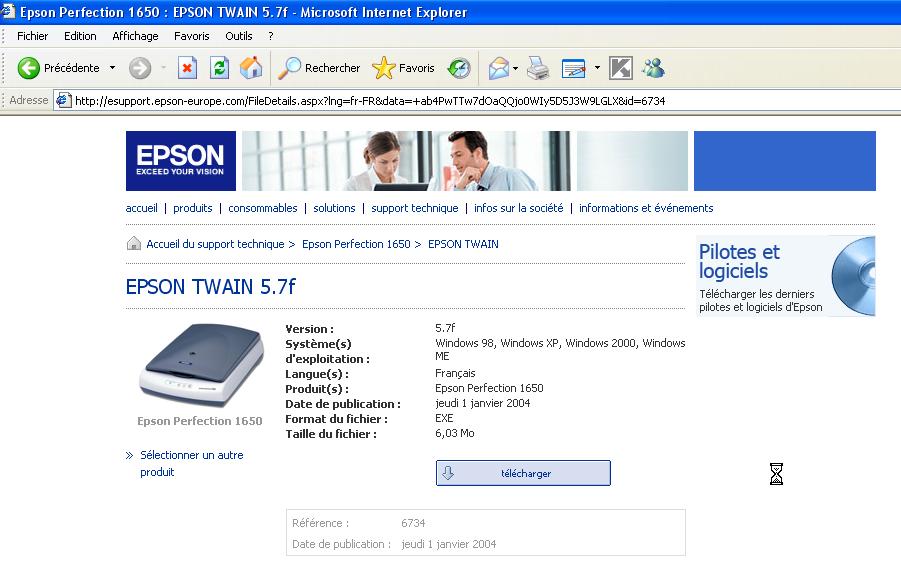
Task: Open the Outils menu
Action: (238, 36)
